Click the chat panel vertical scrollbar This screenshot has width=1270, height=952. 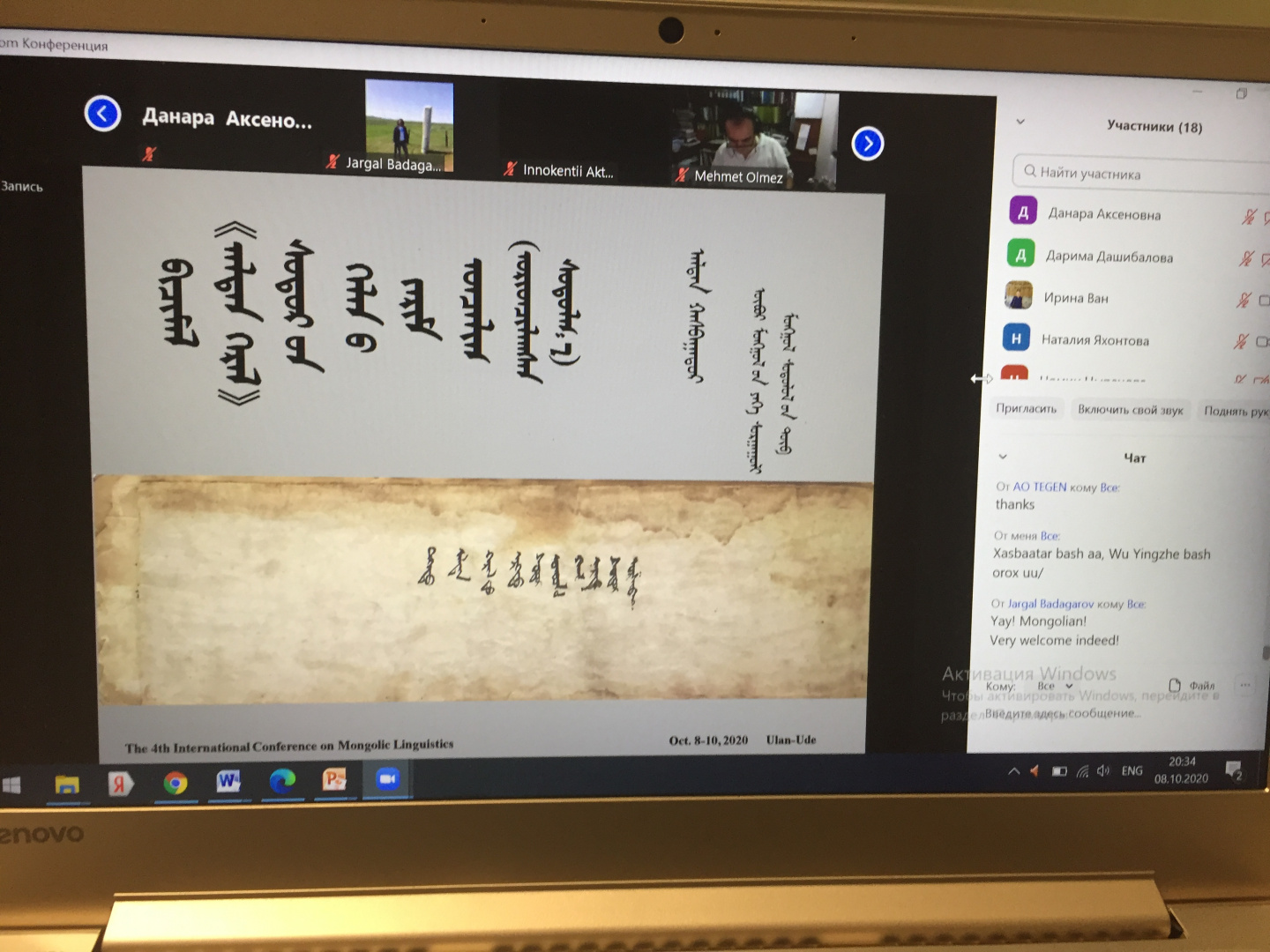pos(1265,652)
